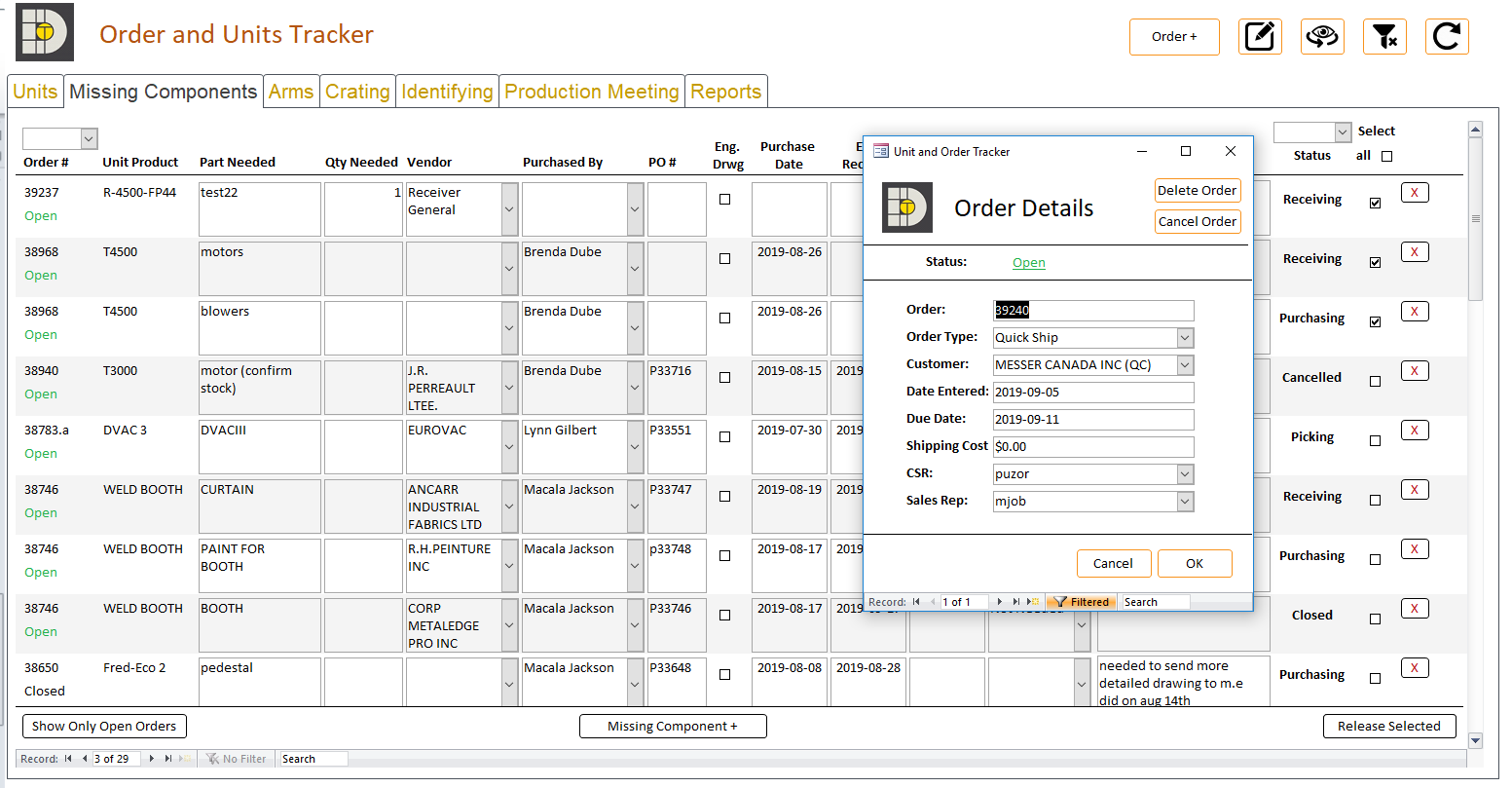Open the Order # filter dropdown

point(90,139)
